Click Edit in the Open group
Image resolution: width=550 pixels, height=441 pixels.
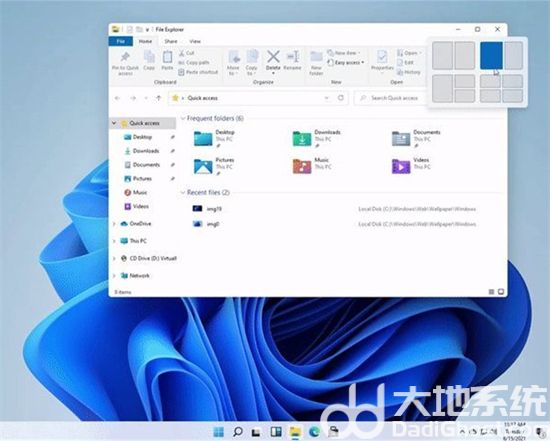tap(405, 62)
